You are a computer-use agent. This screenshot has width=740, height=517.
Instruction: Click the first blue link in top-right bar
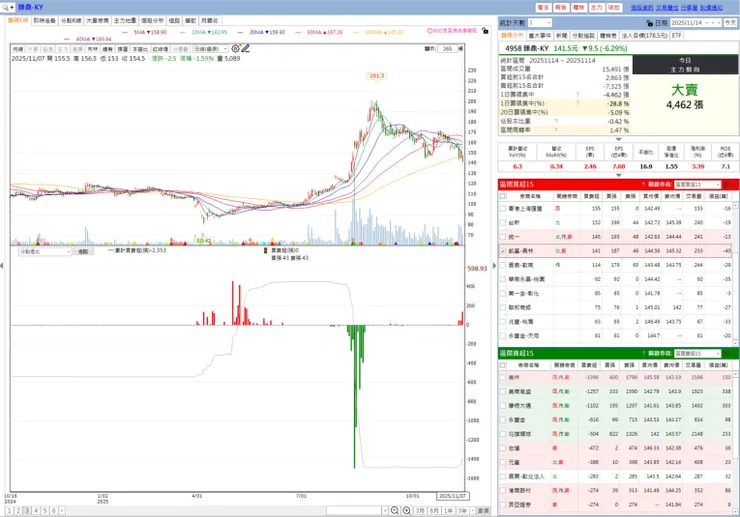click(x=642, y=8)
